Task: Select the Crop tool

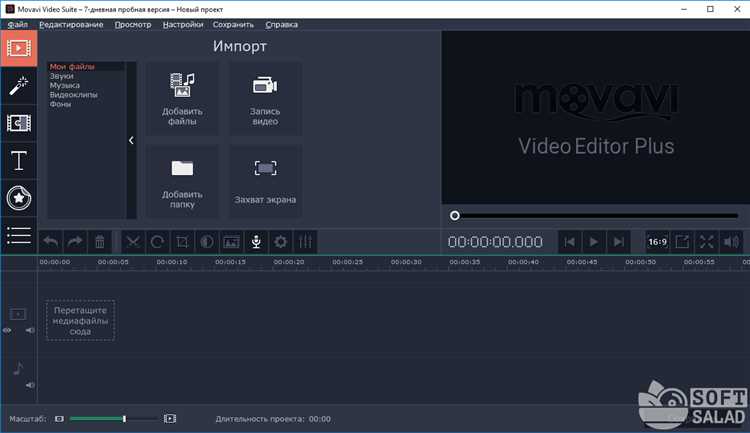Action: coord(182,242)
